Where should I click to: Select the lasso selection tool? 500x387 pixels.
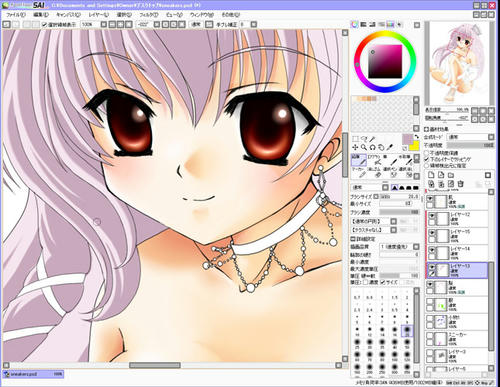click(x=364, y=139)
